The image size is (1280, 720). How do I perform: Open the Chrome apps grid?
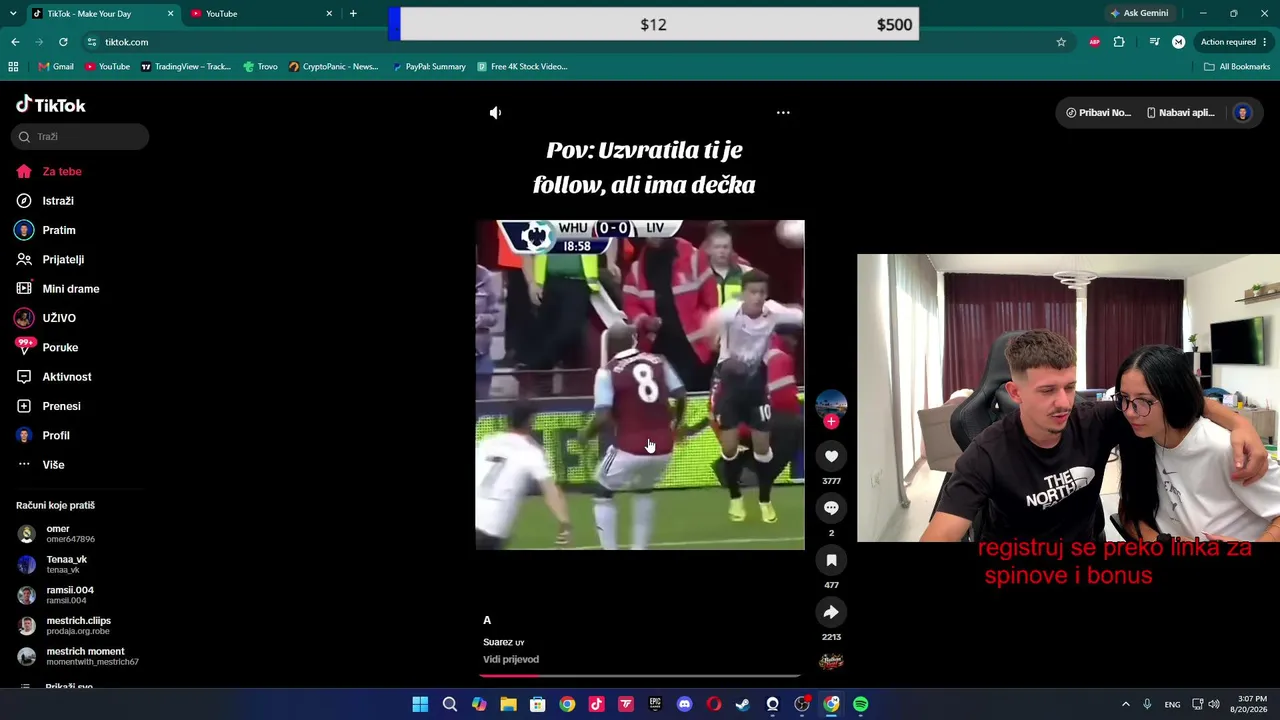13,67
